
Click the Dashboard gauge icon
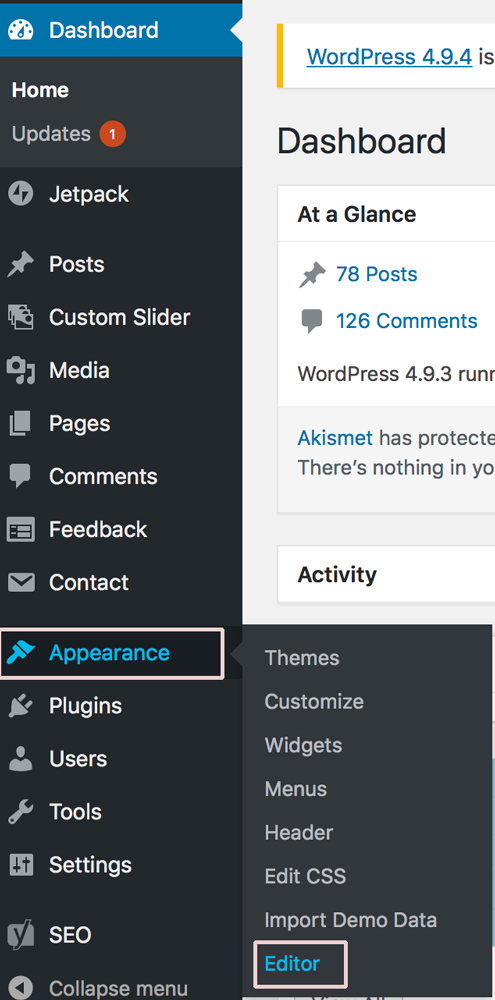[x=22, y=31]
